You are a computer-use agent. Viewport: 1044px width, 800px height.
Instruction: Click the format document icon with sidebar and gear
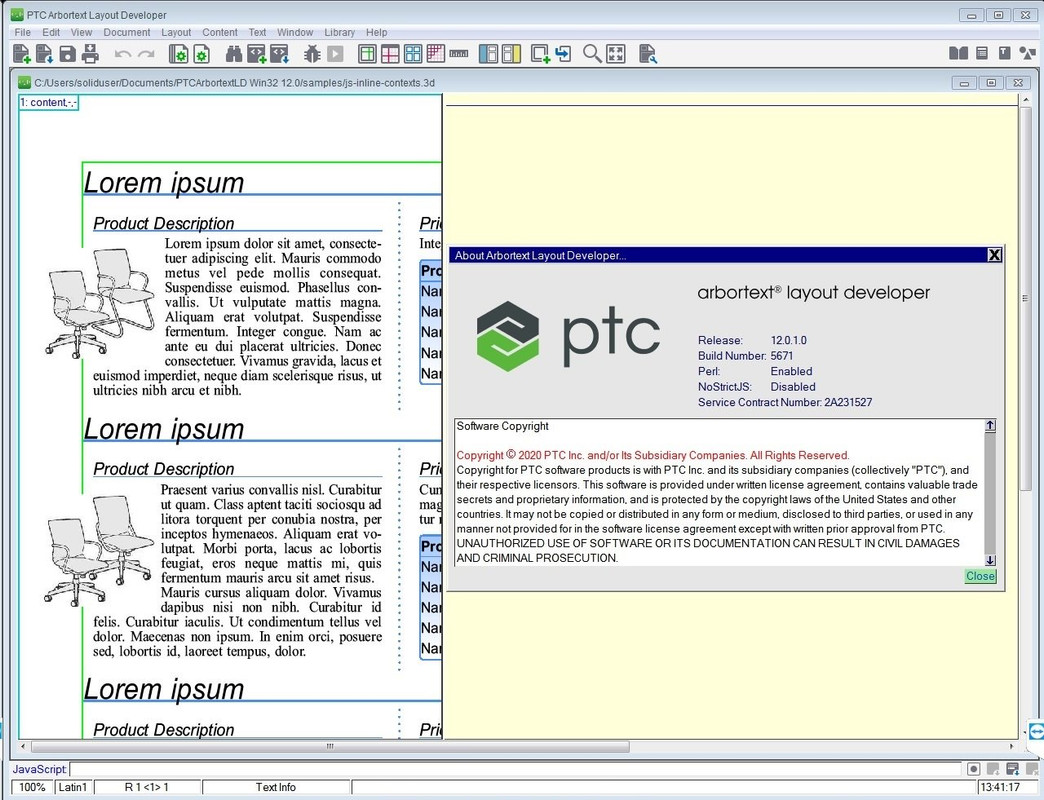click(178, 54)
